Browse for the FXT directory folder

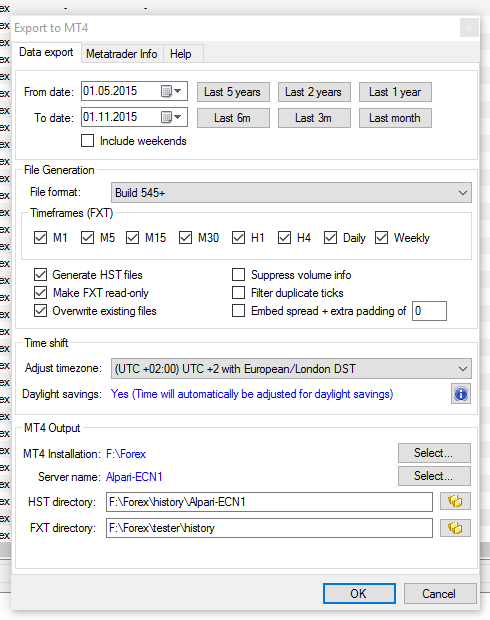[455, 528]
